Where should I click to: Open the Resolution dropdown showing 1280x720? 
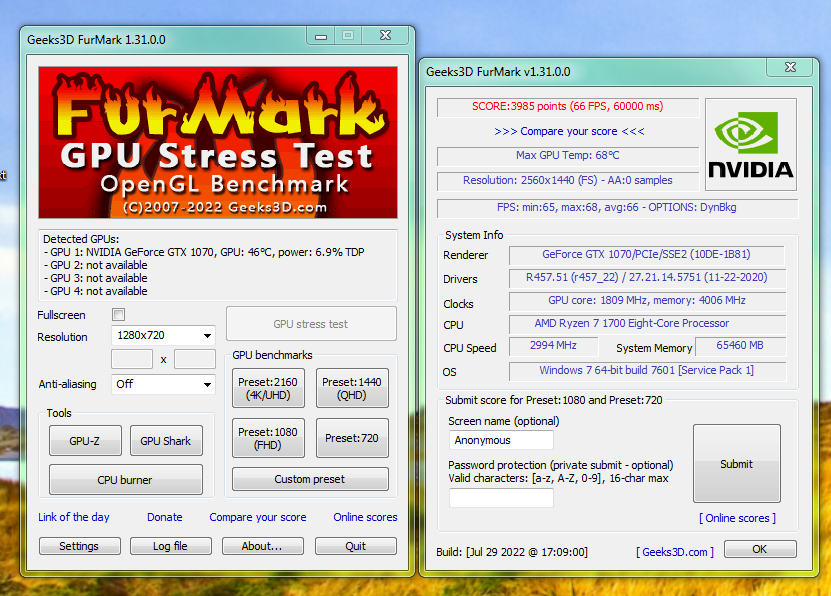163,335
